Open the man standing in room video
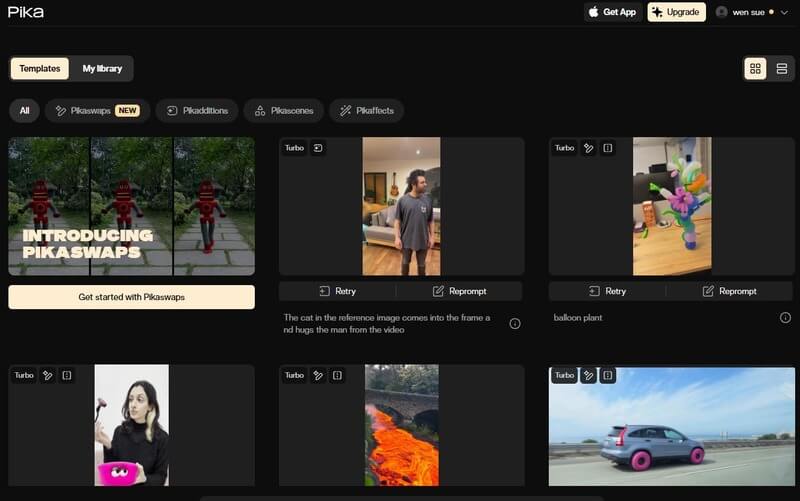 402,206
